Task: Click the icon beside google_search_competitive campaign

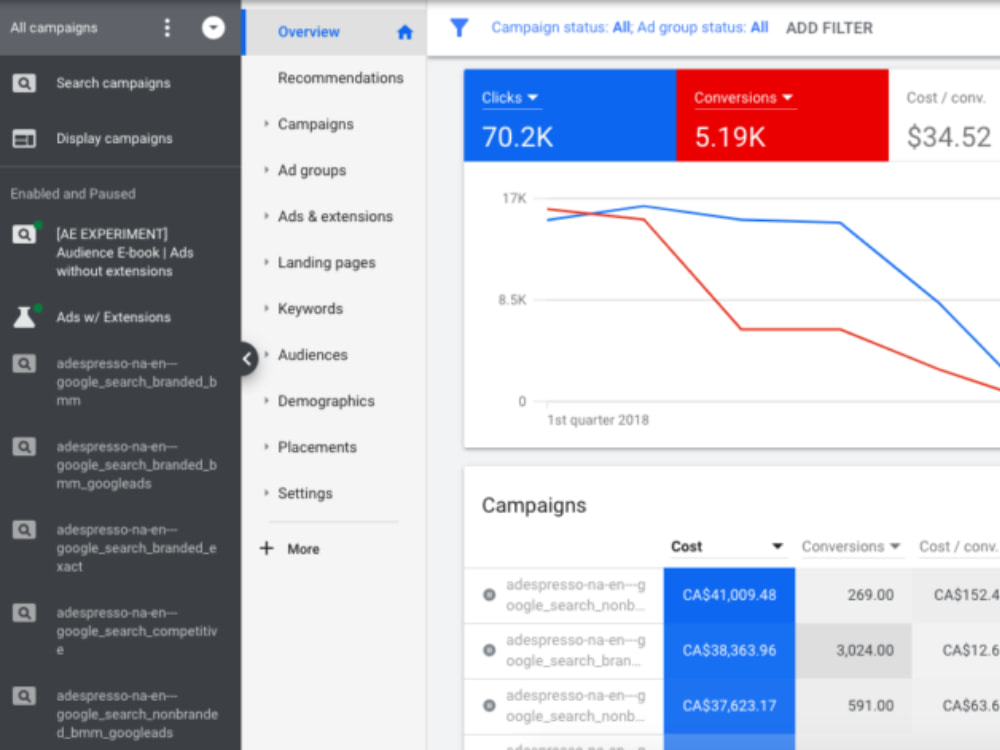Action: (24, 613)
